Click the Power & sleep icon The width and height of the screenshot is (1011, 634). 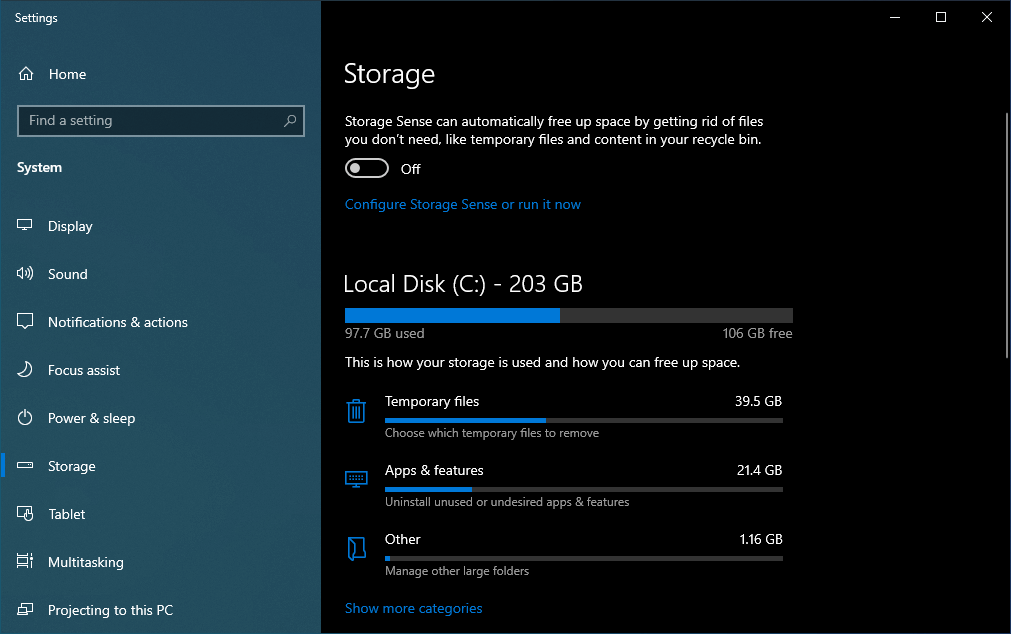25,417
